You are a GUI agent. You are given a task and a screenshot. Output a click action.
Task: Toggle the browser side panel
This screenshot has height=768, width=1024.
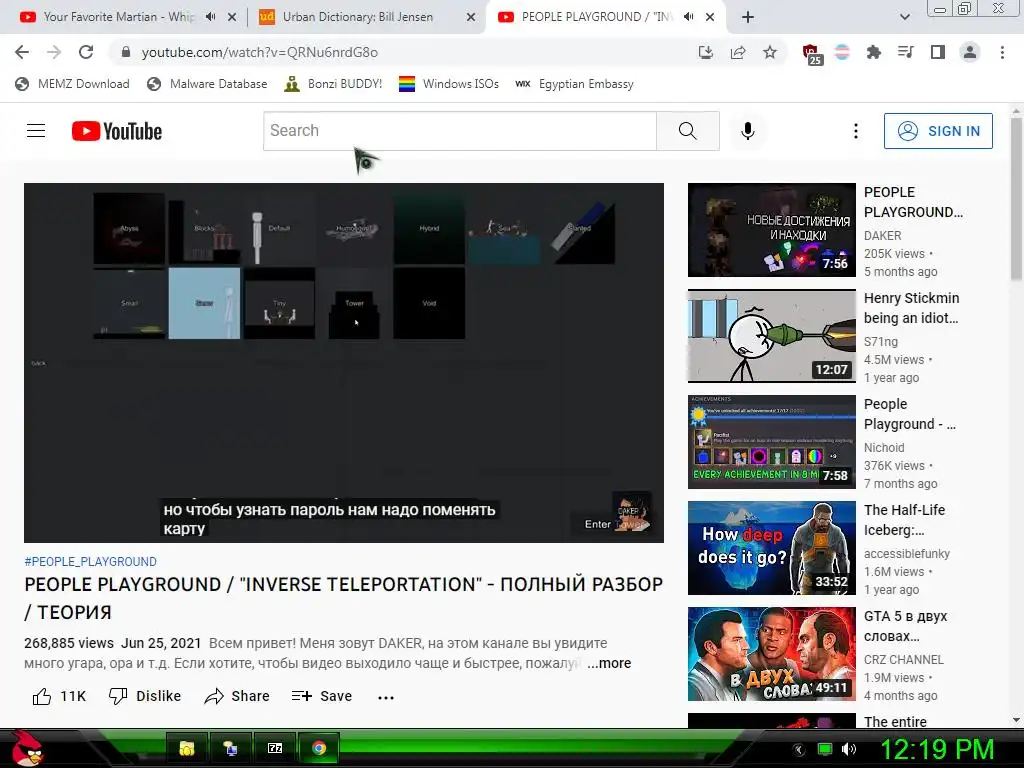[x=938, y=52]
